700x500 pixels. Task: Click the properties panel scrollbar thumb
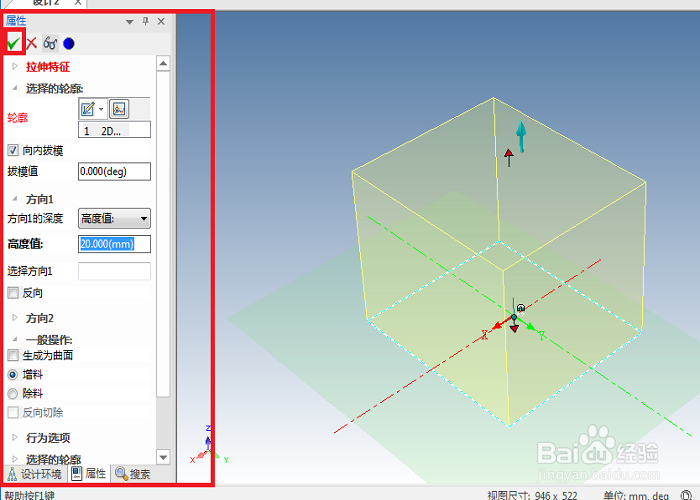point(163,233)
